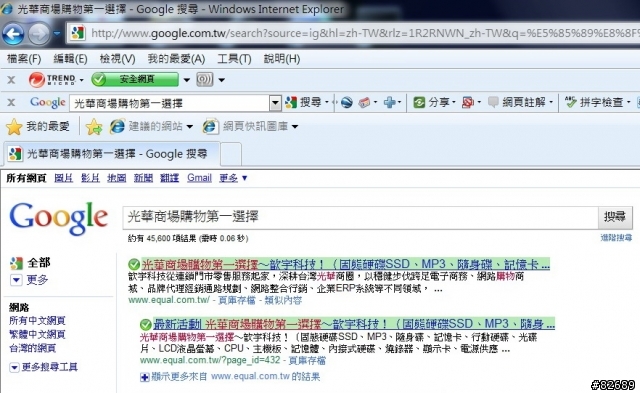Click green safety check icon on 最新活動 result
The height and width of the screenshot is (393, 640).
click(145, 325)
